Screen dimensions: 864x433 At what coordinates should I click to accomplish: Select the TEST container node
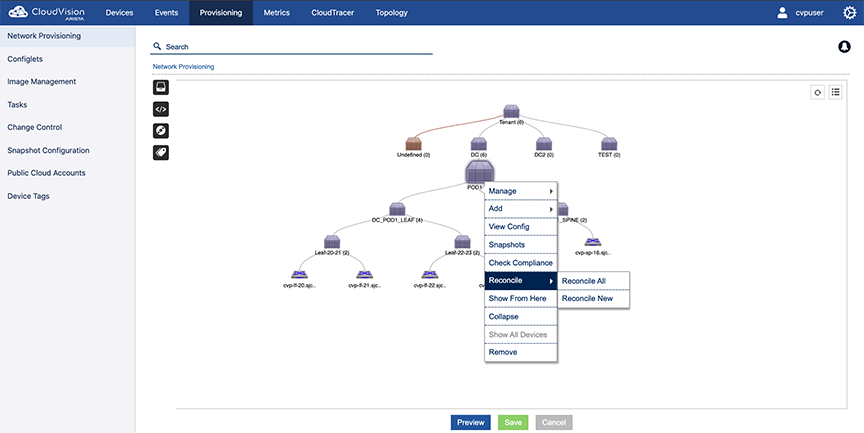[x=609, y=144]
